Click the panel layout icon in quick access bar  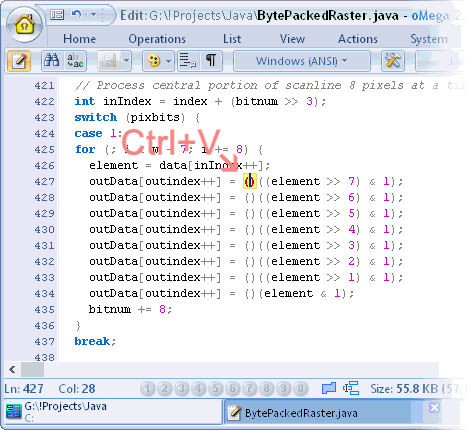point(57,15)
